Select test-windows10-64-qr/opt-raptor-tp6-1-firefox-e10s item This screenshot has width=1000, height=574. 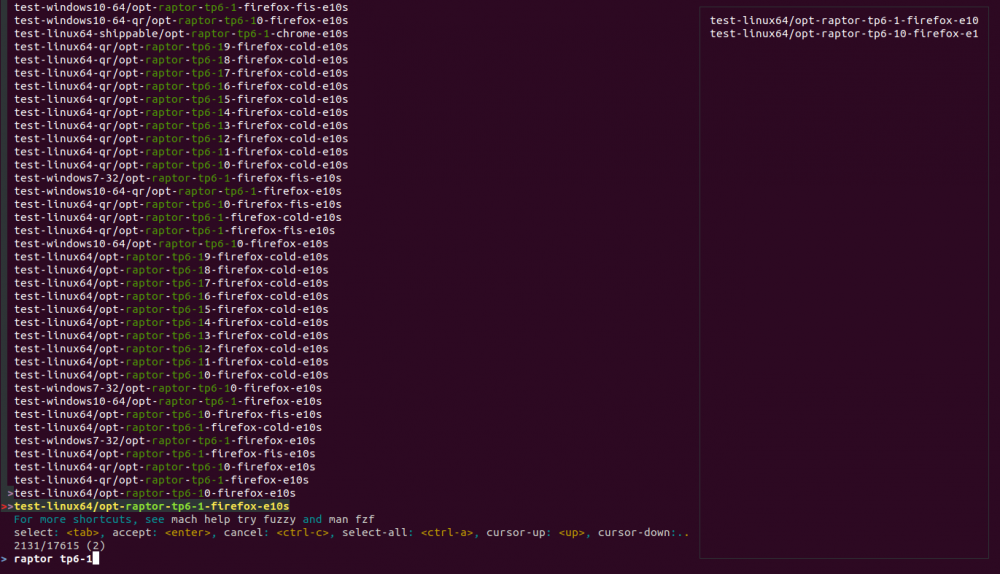pyautogui.click(x=178, y=191)
